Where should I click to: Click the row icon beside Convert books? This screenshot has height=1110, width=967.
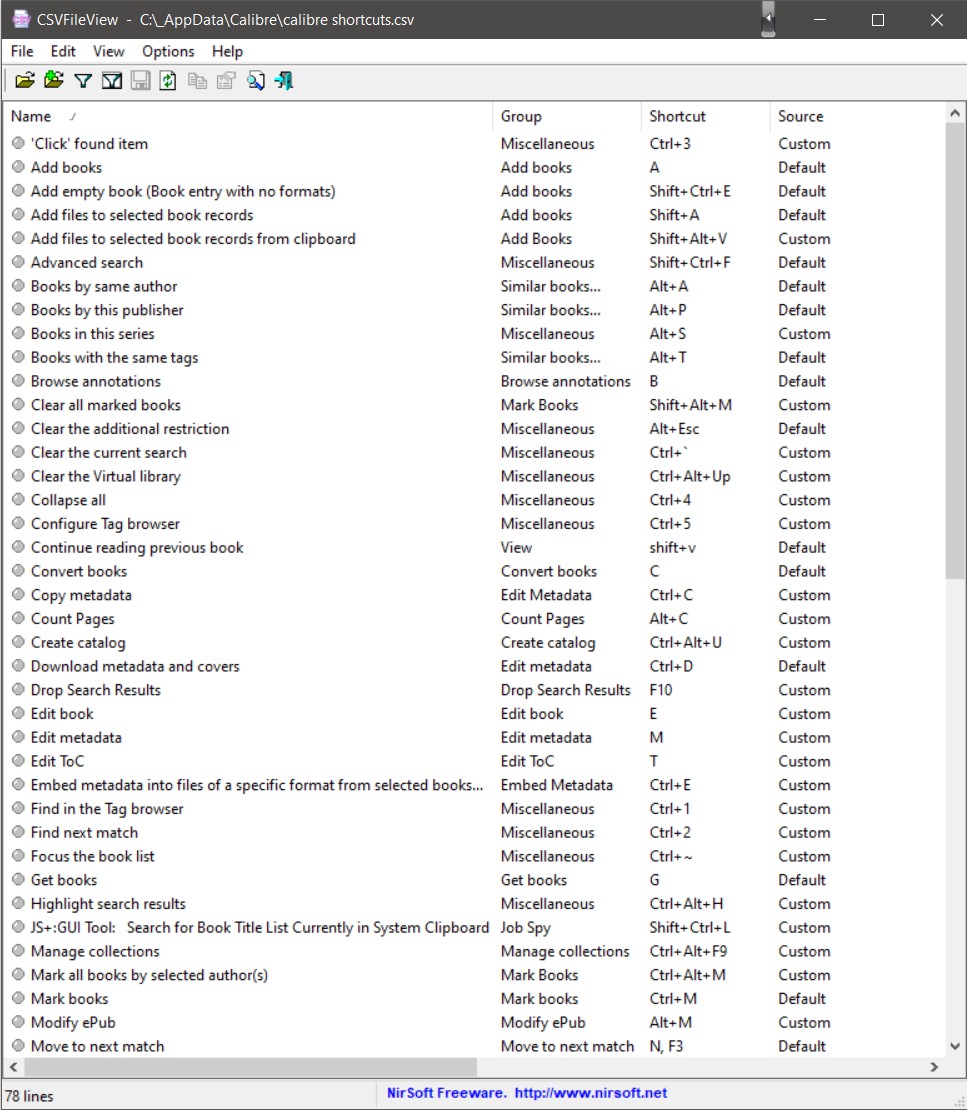click(x=18, y=571)
